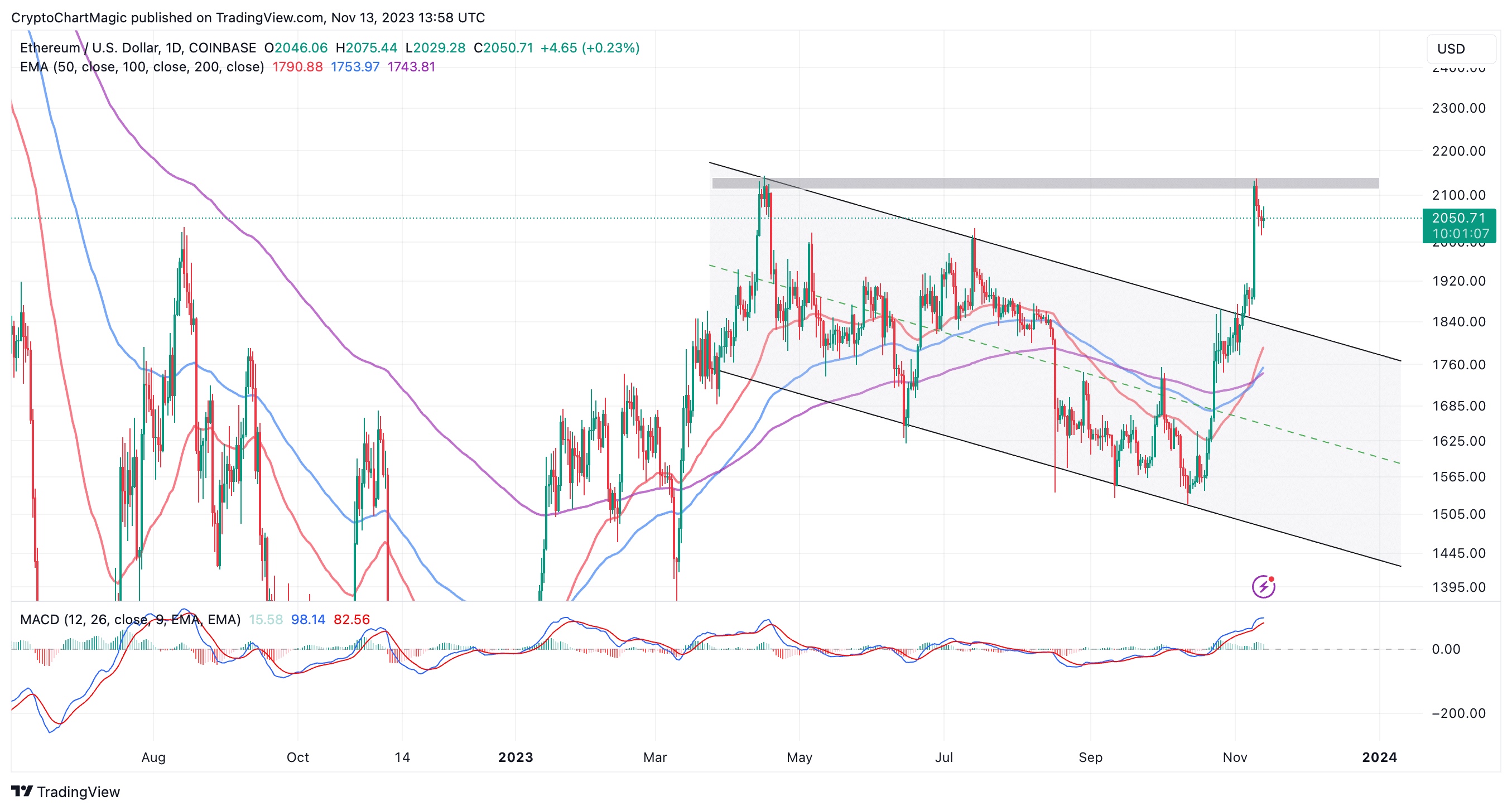1512x811 pixels.
Task: Click the May date label on time axis
Action: 800,757
